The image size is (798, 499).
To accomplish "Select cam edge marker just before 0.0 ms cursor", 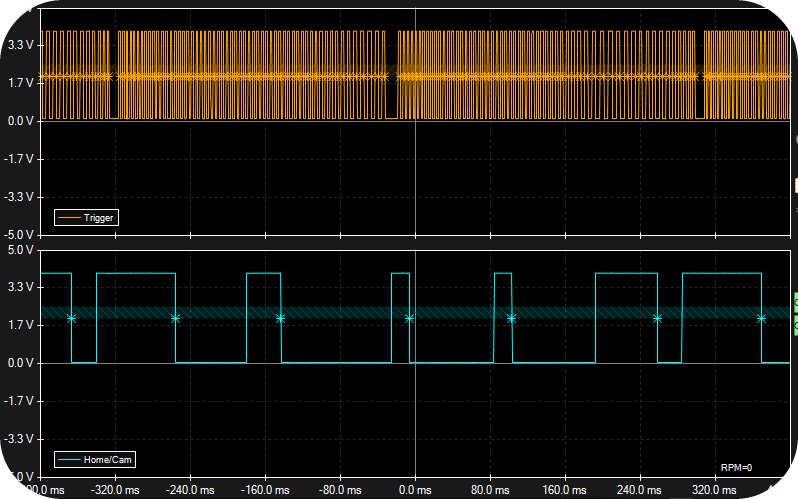I will 409,319.
